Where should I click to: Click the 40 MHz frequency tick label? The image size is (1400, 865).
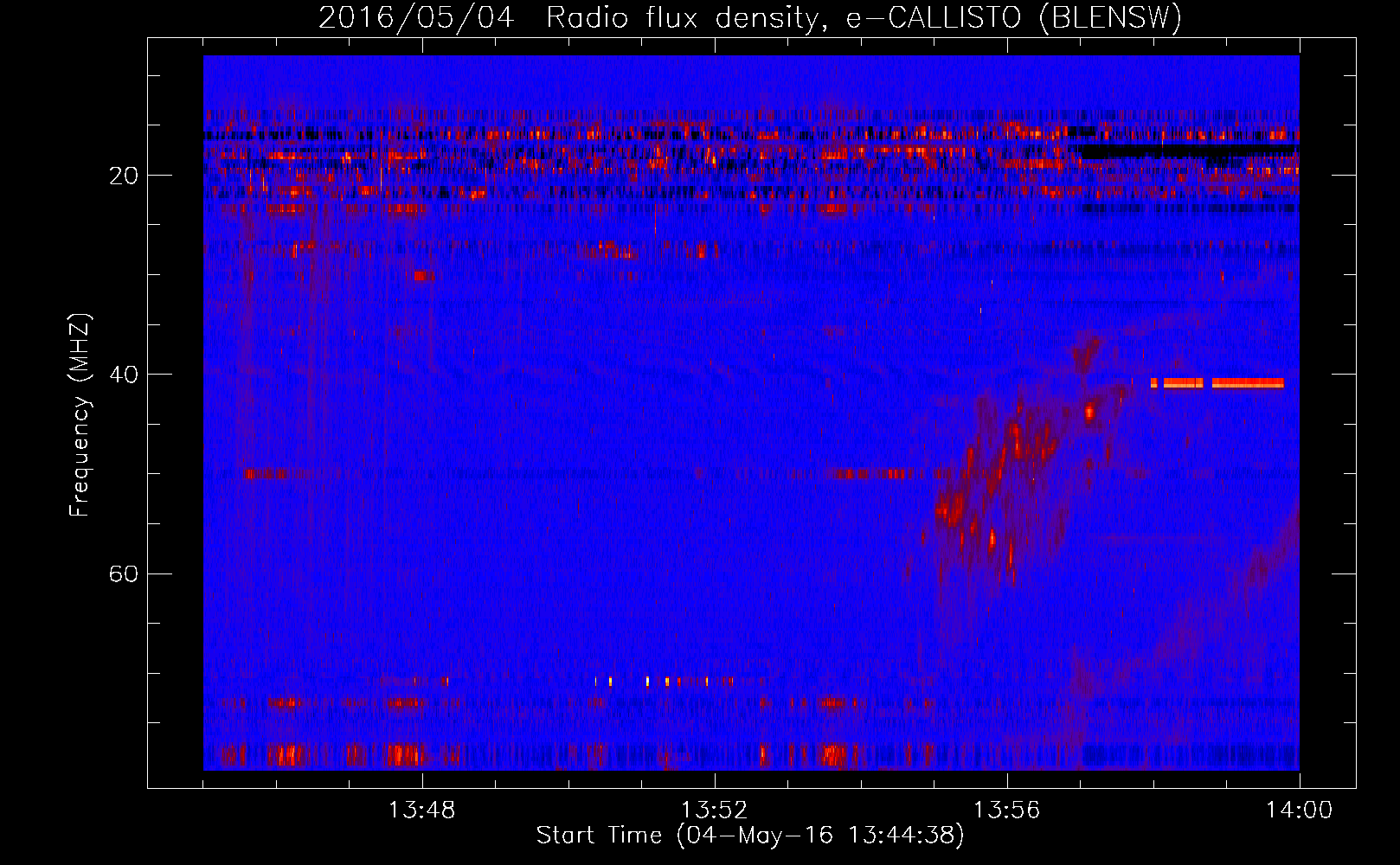click(x=124, y=375)
